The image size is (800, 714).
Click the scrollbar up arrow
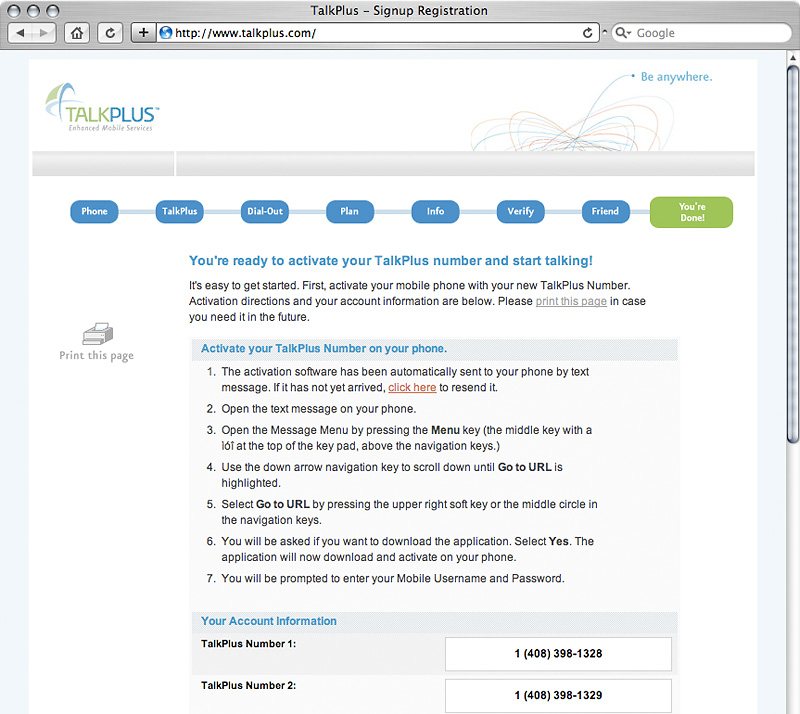point(792,57)
